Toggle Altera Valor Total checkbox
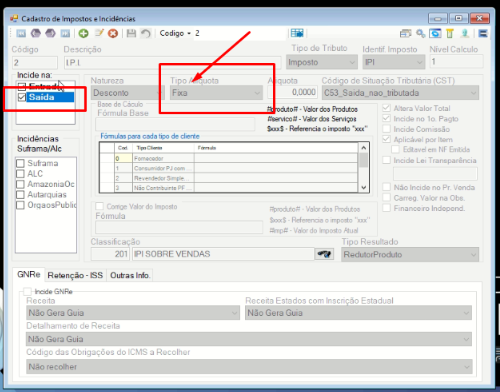 (x=386, y=108)
